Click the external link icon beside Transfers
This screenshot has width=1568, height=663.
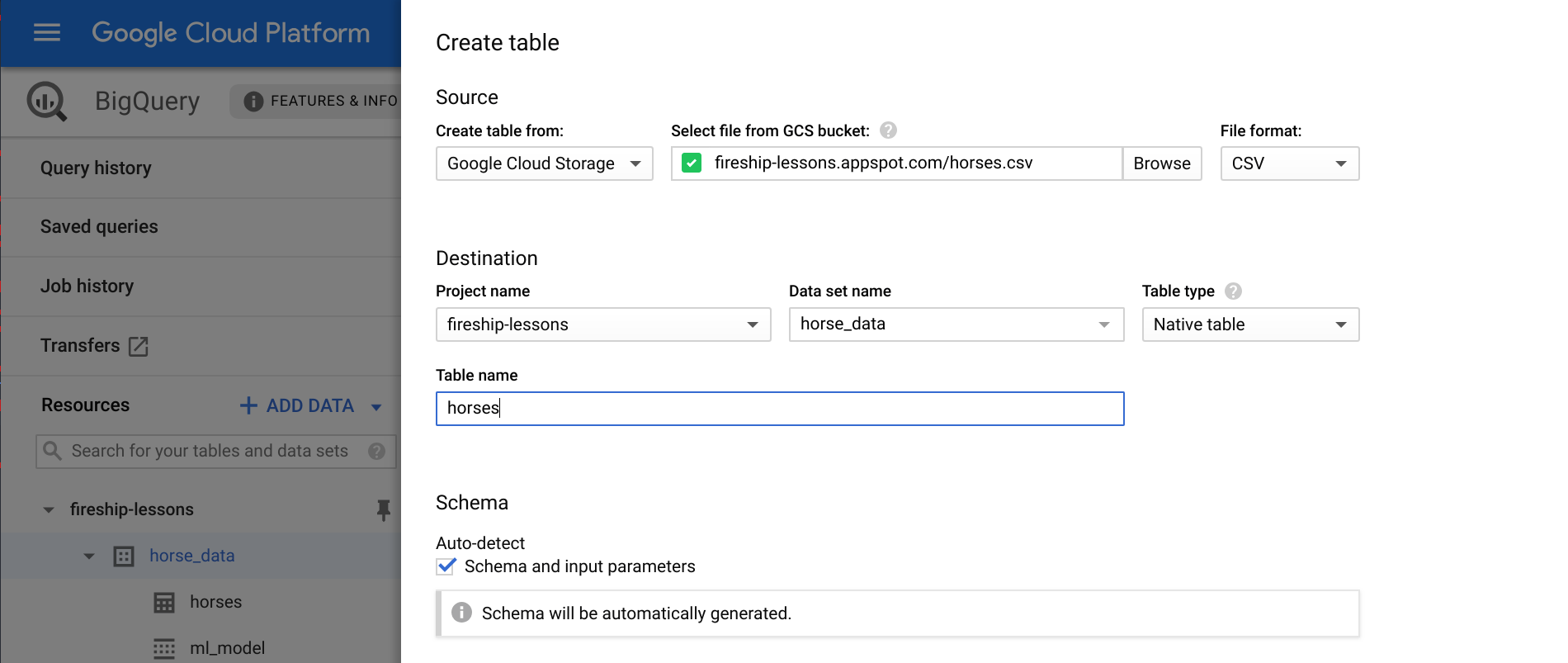click(139, 346)
